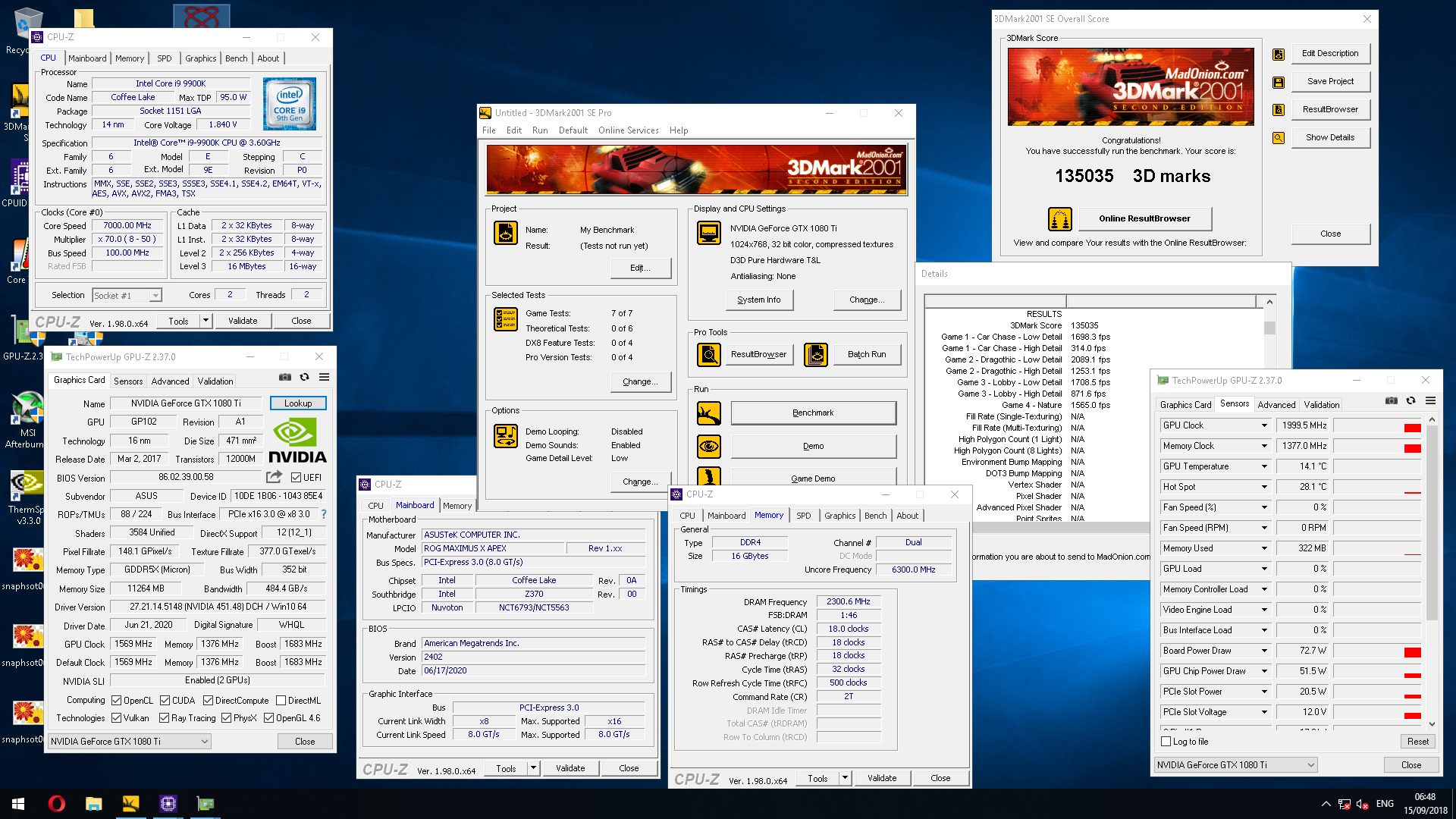This screenshot has height=819, width=1456.
Task: Click the Benchmark run icon
Action: tap(709, 413)
